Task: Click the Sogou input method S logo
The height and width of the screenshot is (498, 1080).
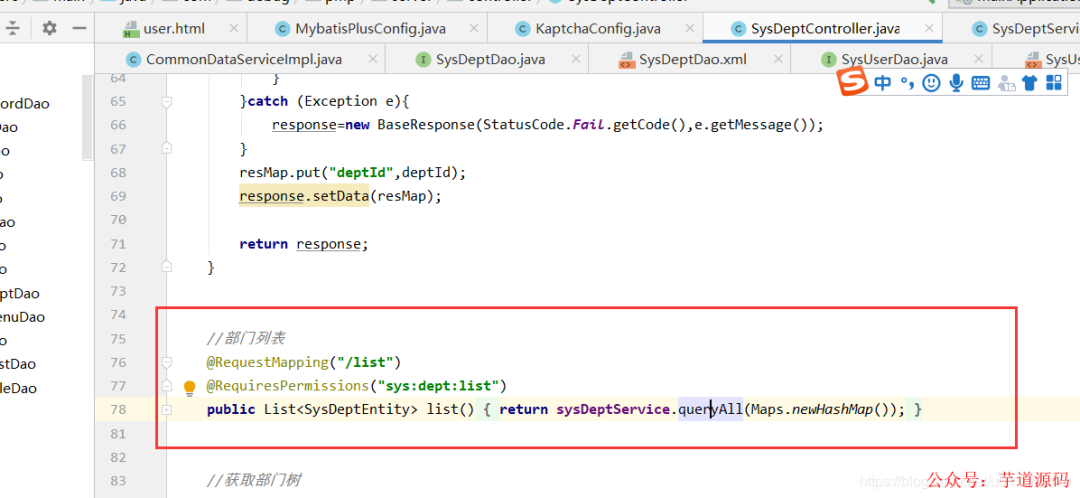Action: (x=853, y=83)
